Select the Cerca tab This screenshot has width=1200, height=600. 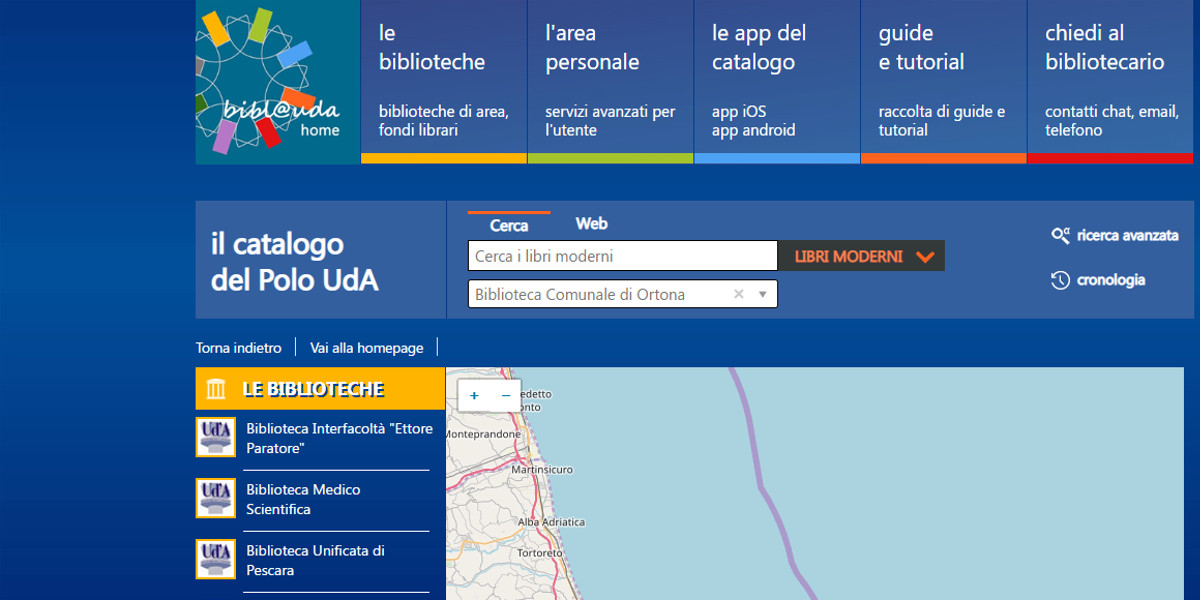[x=508, y=226]
